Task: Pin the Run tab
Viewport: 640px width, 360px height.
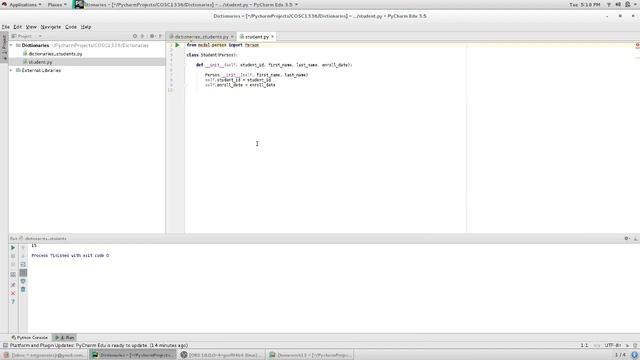Action: coord(13,285)
